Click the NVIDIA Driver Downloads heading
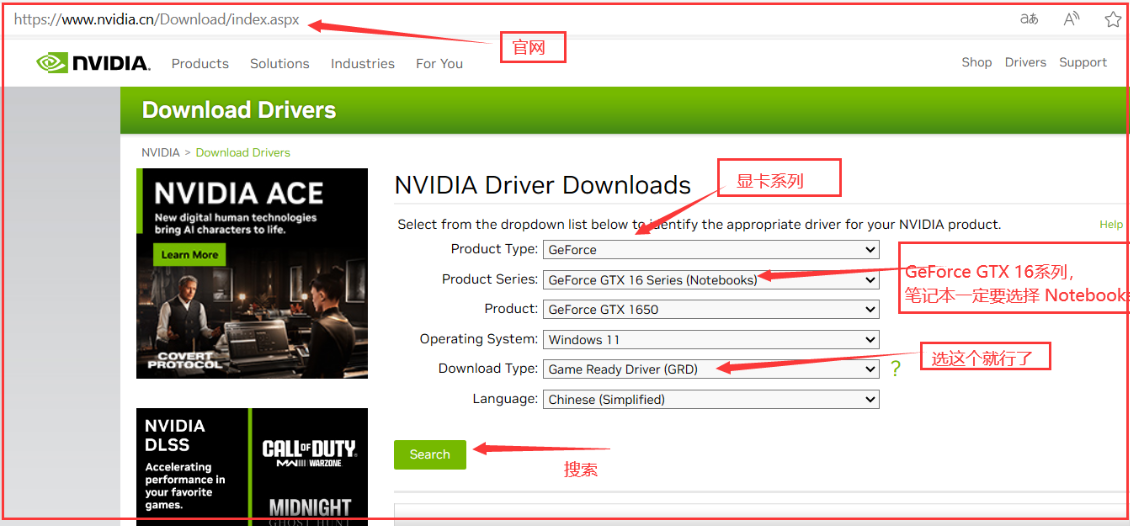The width and height of the screenshot is (1130, 526). [x=543, y=185]
